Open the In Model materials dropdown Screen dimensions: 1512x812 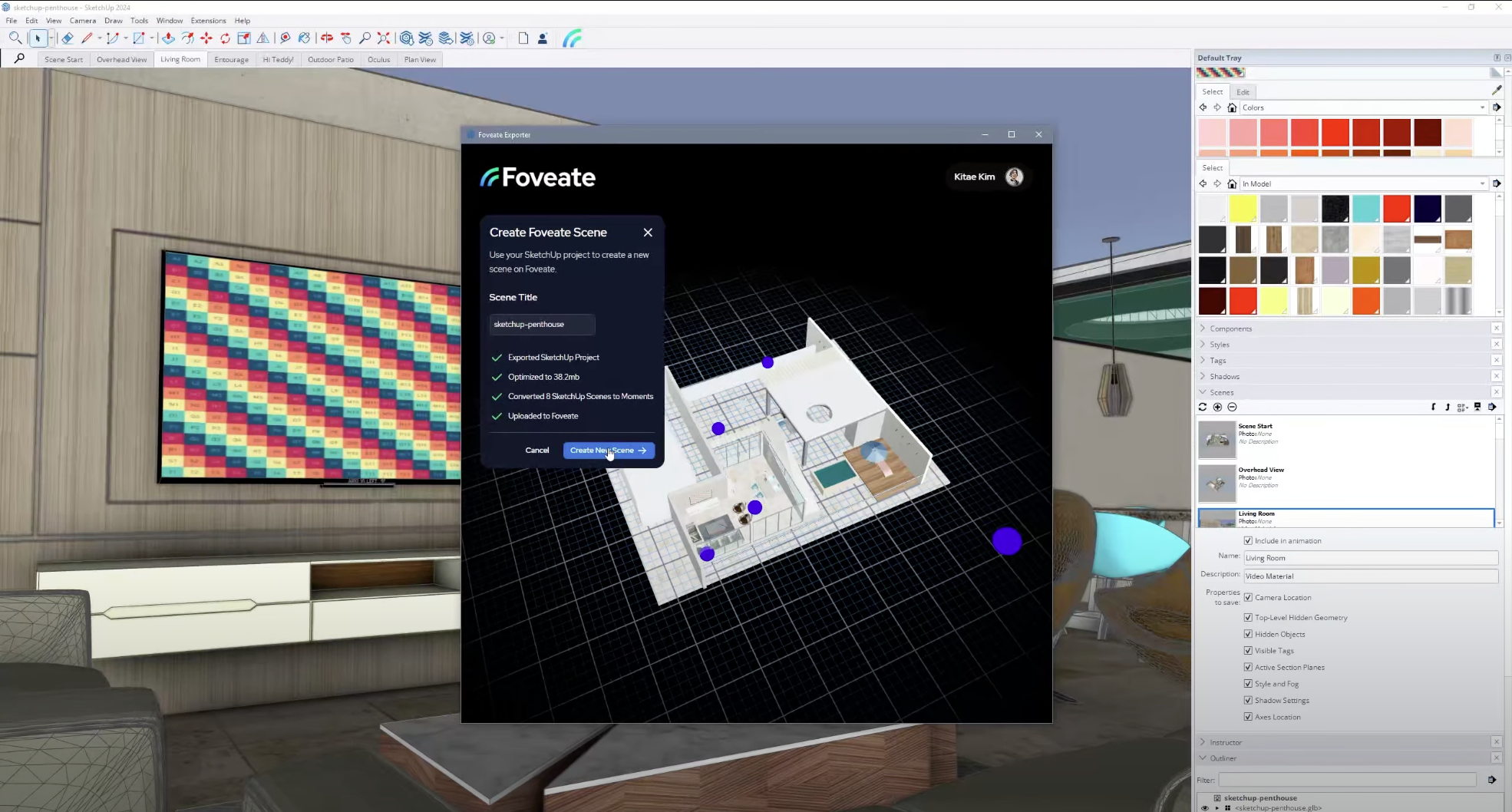coord(1363,183)
